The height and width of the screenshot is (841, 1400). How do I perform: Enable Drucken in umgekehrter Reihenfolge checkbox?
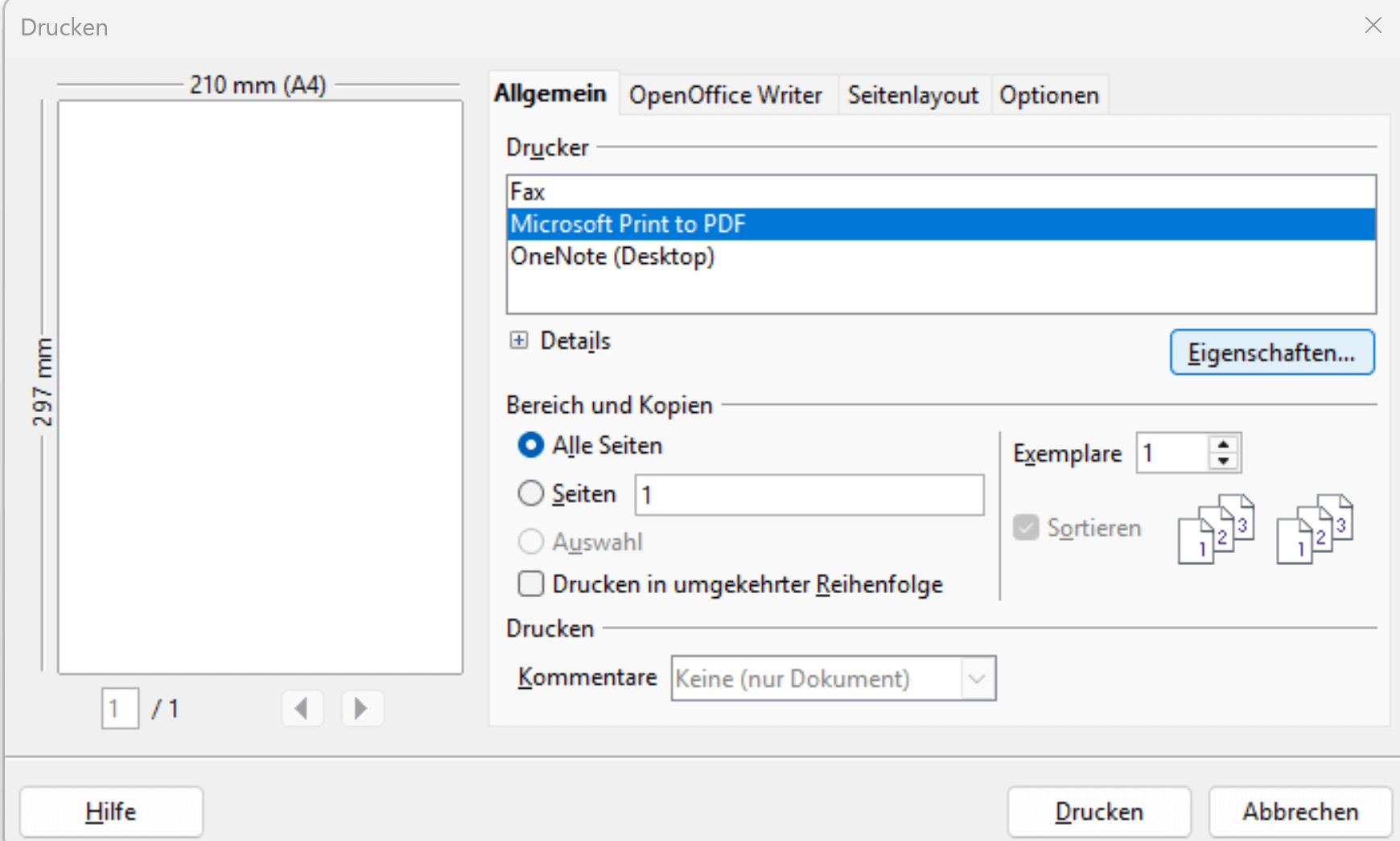[x=531, y=583]
